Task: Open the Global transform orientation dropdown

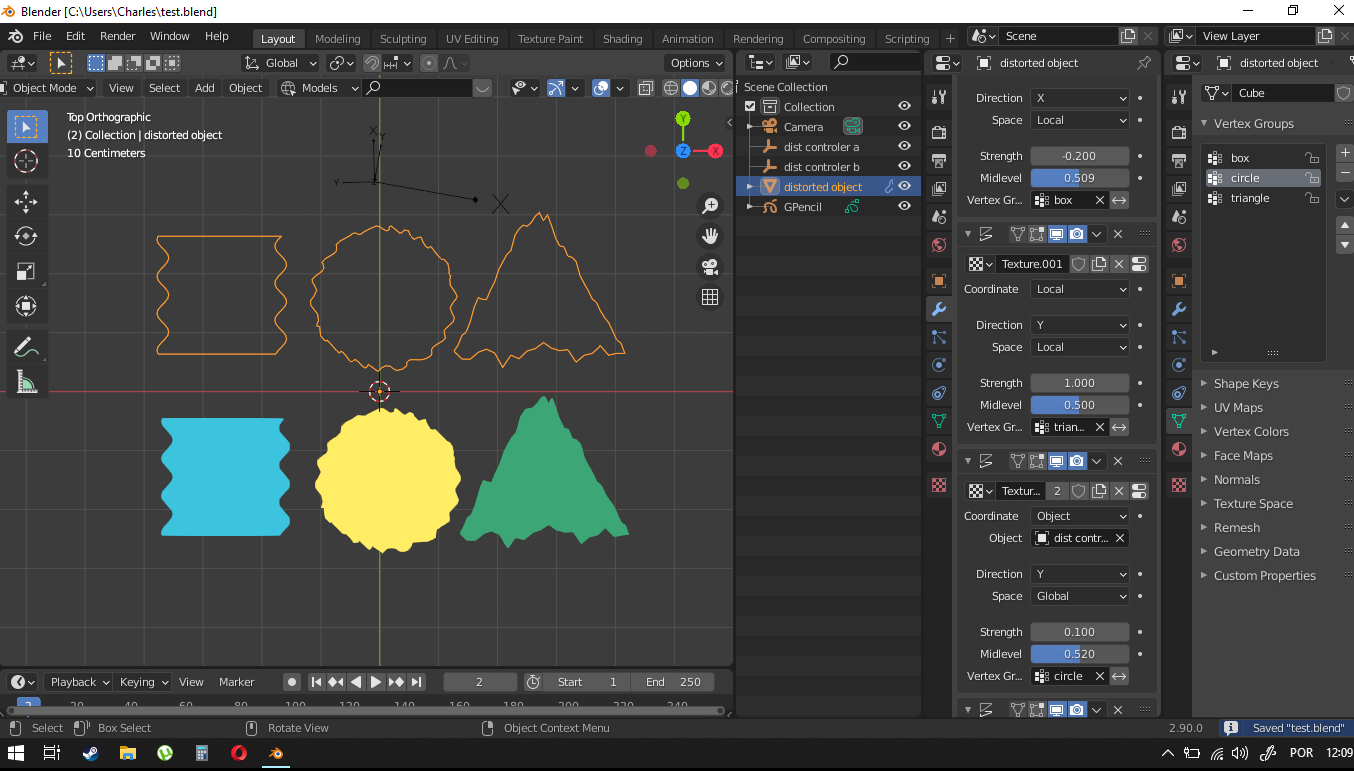Action: click(x=281, y=63)
